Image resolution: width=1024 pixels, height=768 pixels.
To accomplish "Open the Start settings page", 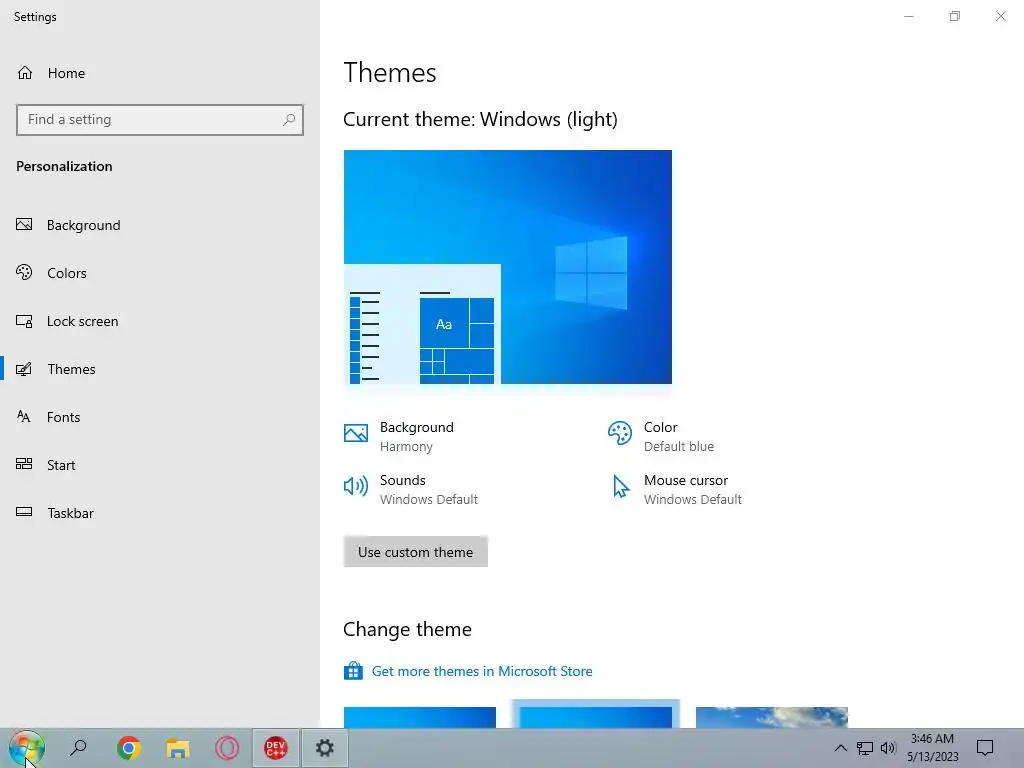I will pyautogui.click(x=160, y=465).
